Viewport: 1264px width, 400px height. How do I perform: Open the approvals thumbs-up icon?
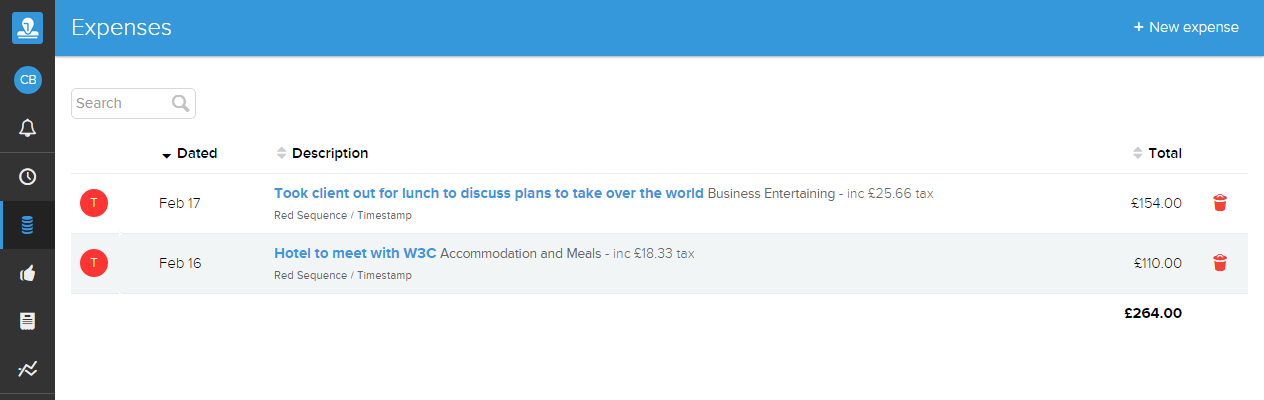click(x=27, y=273)
